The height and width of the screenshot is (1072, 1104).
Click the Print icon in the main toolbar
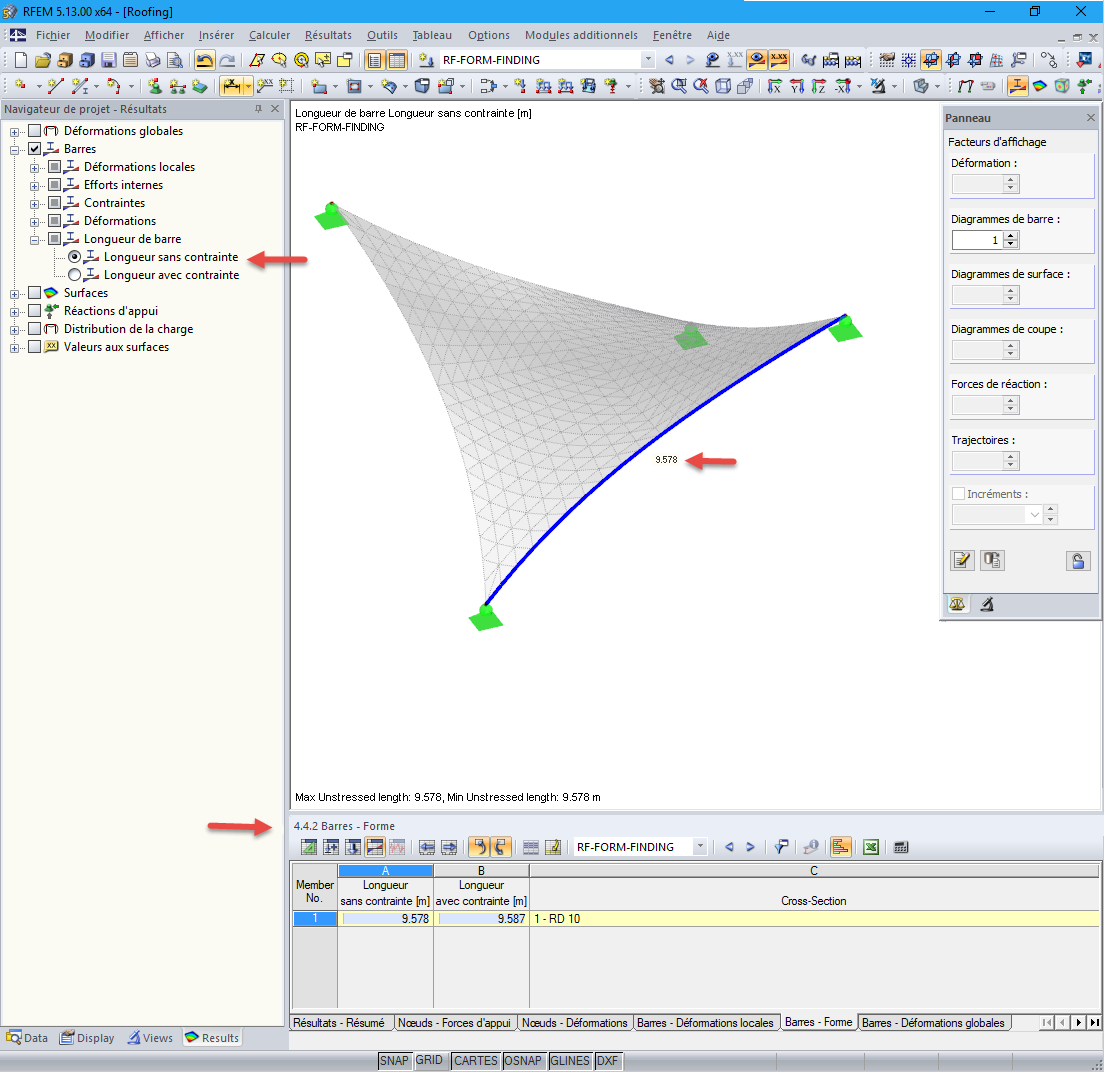click(x=153, y=60)
